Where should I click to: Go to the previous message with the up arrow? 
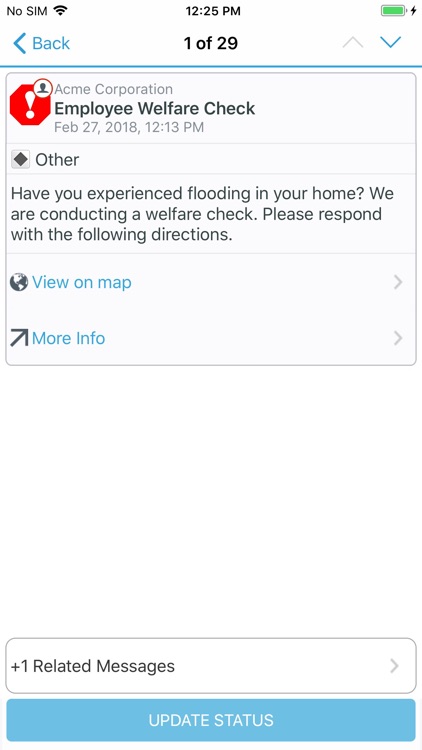(x=353, y=43)
